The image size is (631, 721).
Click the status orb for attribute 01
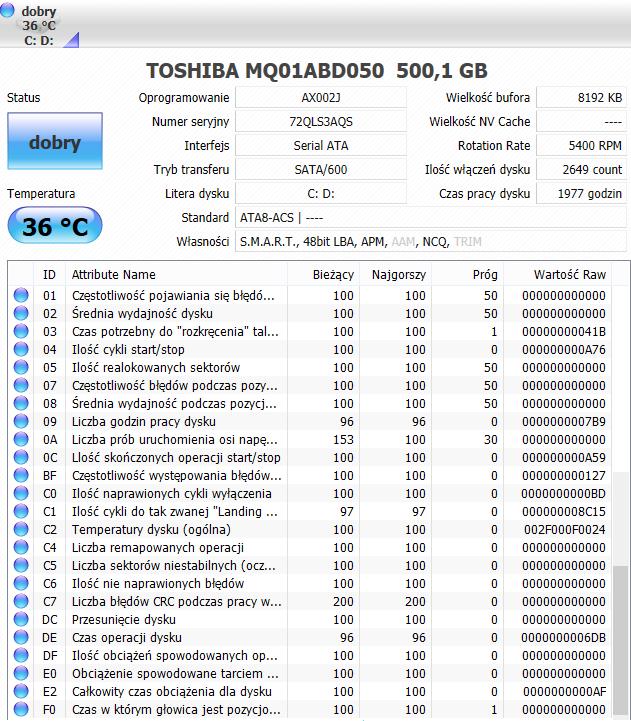[x=21, y=295]
